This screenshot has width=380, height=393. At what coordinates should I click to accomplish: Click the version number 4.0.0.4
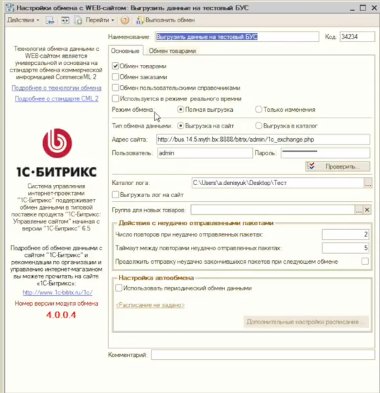tap(61, 315)
